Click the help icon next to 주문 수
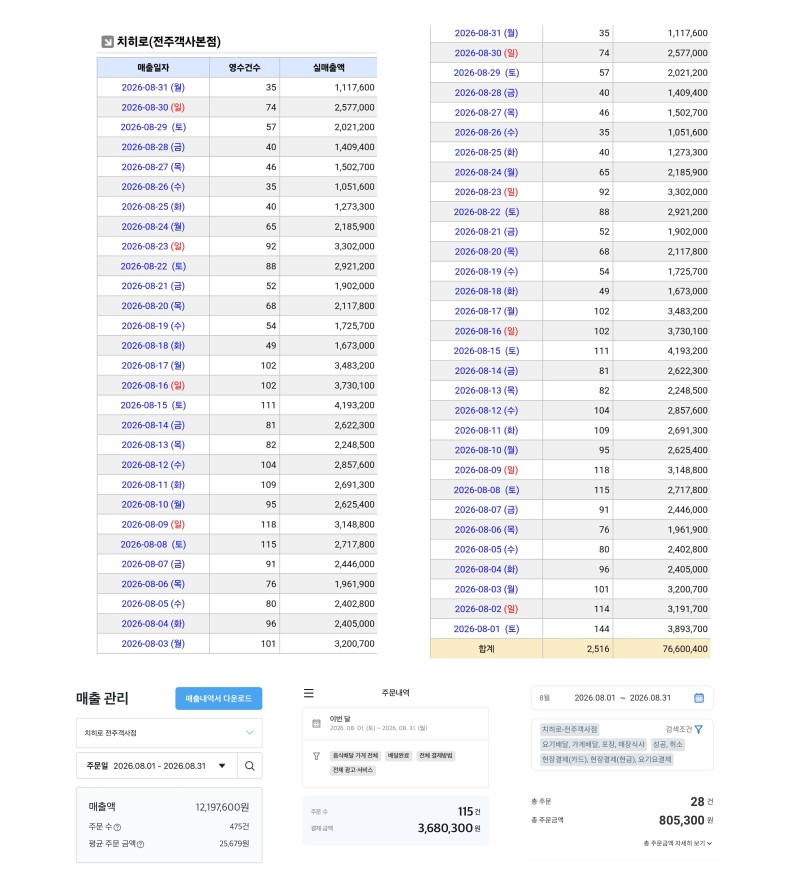The height and width of the screenshot is (893, 800). [117, 827]
